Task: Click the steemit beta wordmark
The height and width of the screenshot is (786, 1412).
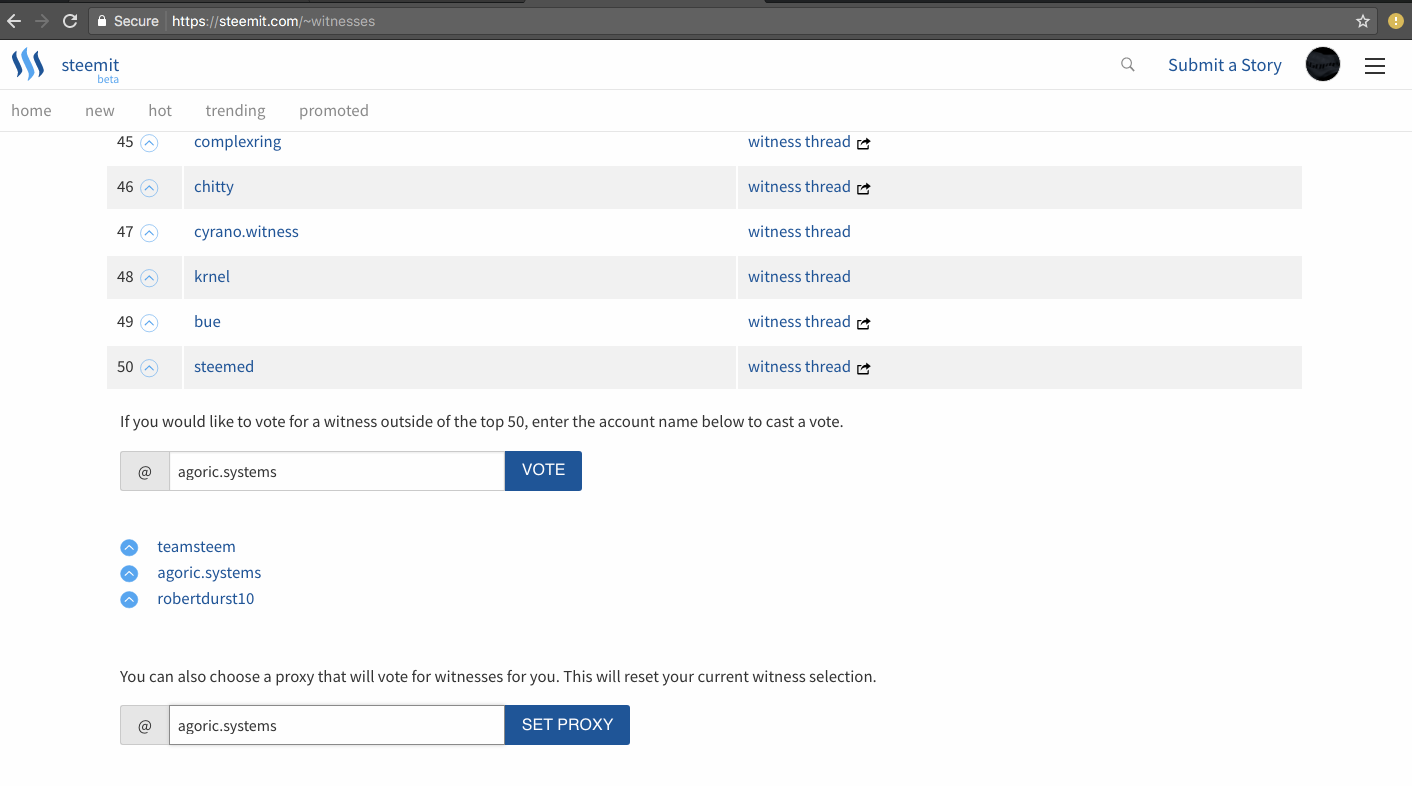Action: pyautogui.click(x=90, y=69)
